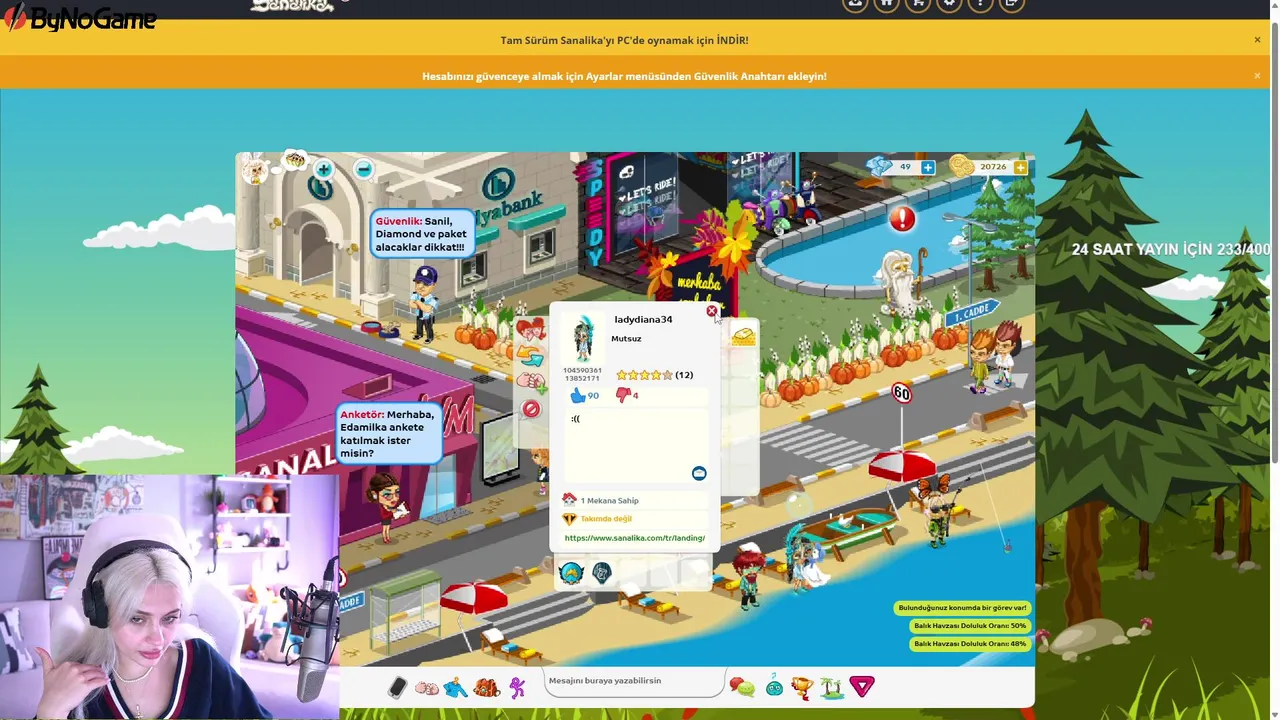Add diamonds with blue plus button
This screenshot has width=1280, height=720.
click(x=928, y=167)
